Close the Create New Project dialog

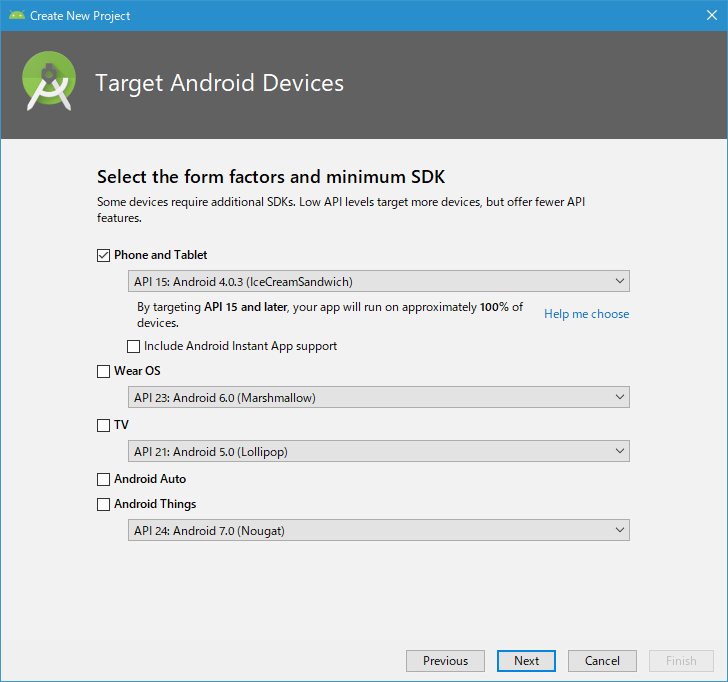[x=711, y=15]
